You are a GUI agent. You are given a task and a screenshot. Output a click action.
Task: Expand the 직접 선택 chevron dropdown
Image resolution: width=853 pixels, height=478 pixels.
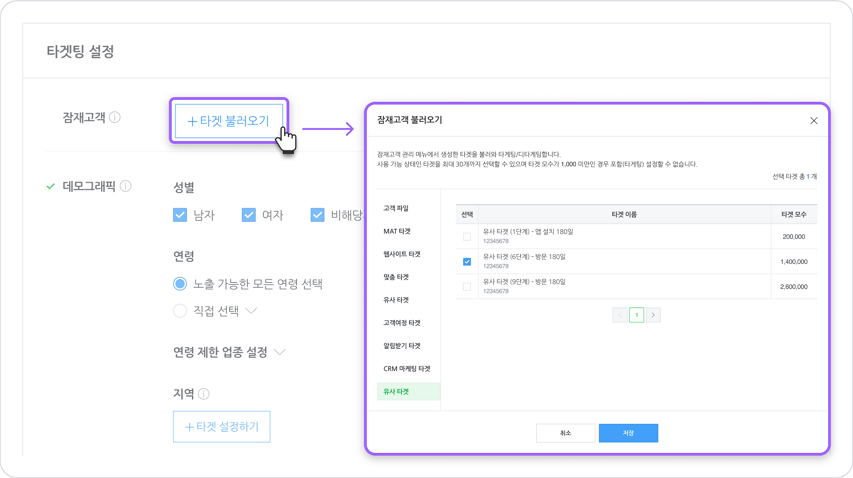[x=251, y=311]
